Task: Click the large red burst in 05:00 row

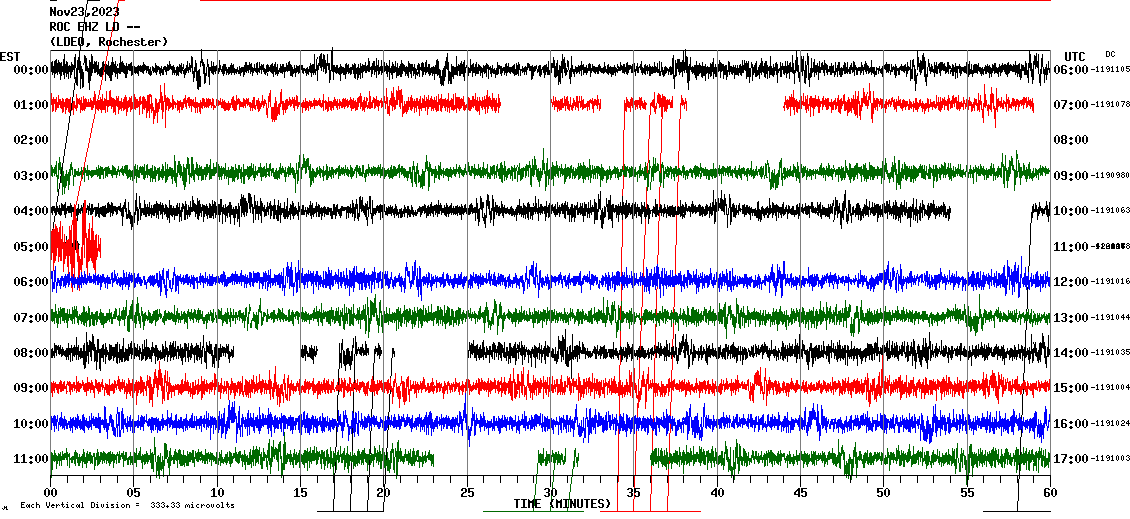Action: point(74,247)
